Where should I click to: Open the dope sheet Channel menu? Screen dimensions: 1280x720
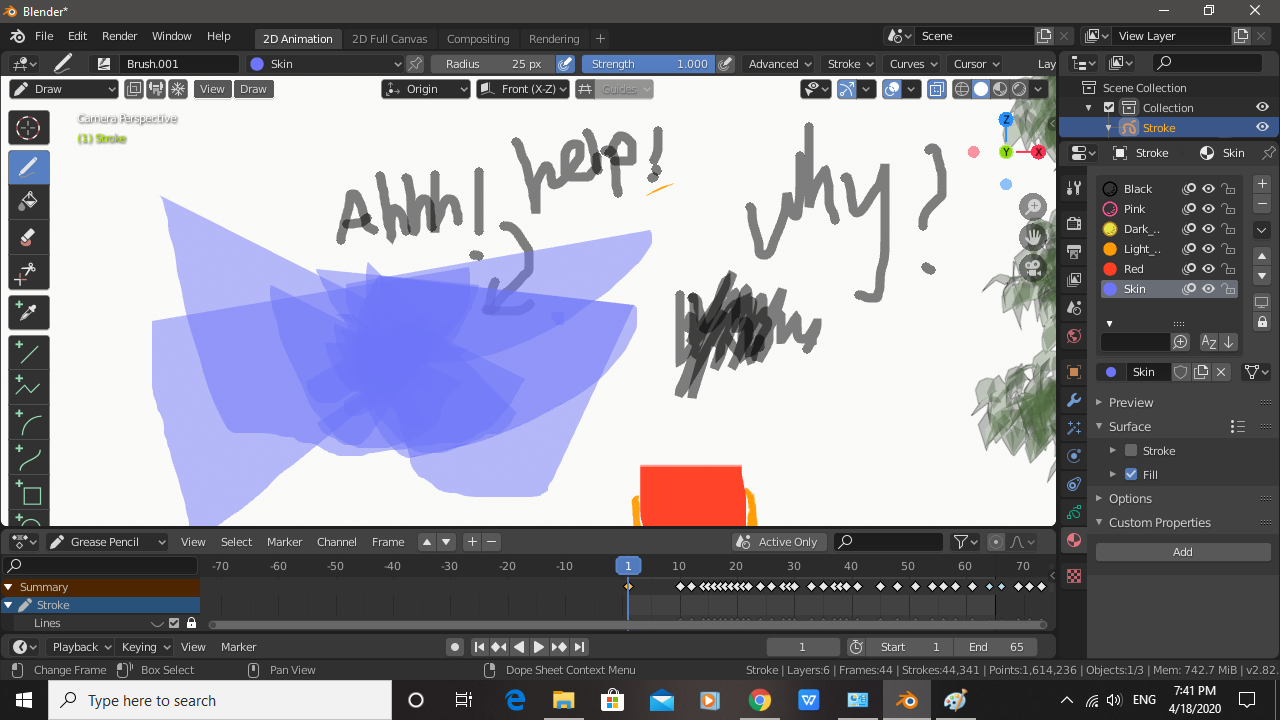click(x=337, y=542)
